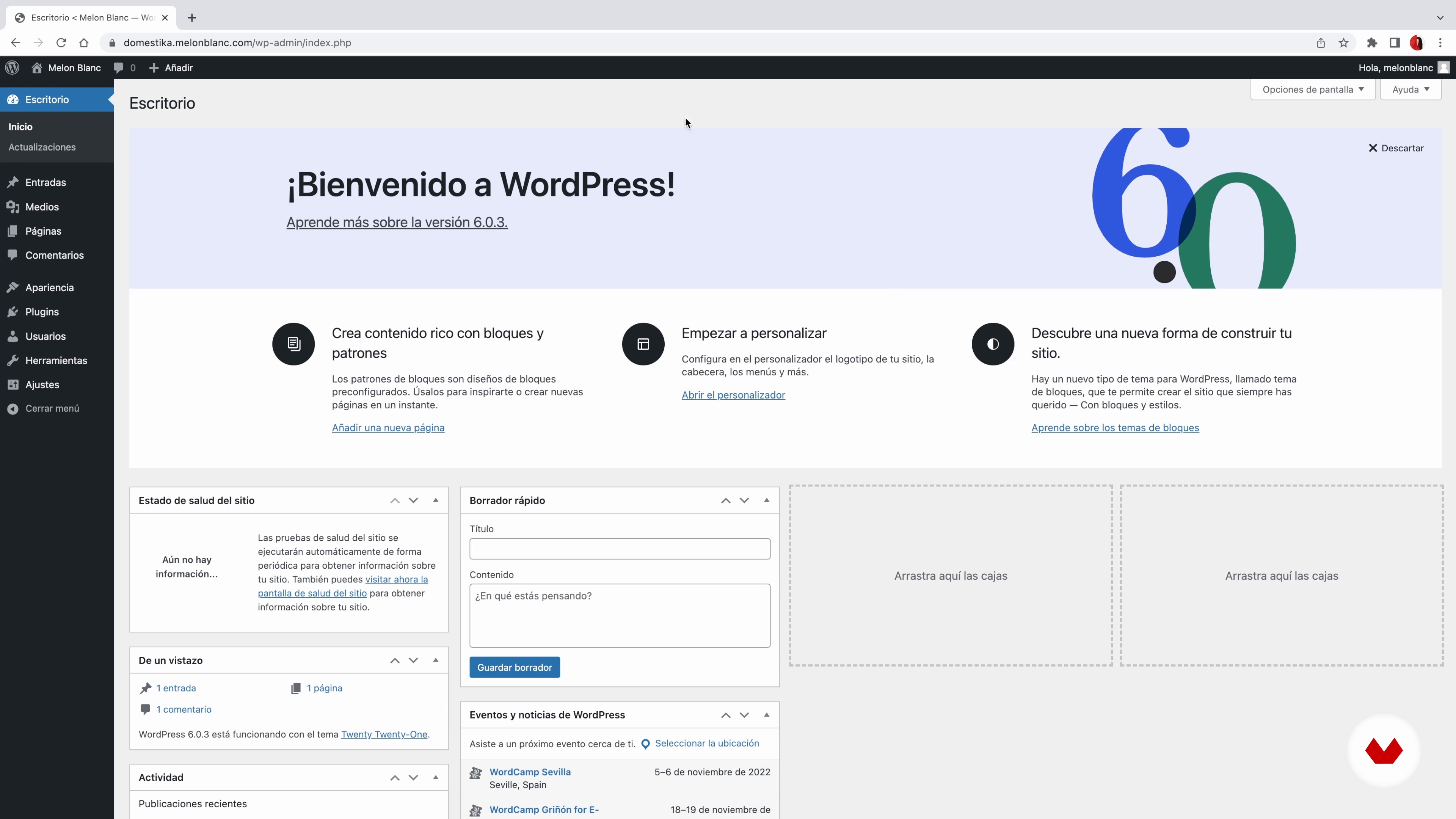Collapse sidebar with Cerrar menú icon
This screenshot has width=1456, height=819.
(x=13, y=409)
